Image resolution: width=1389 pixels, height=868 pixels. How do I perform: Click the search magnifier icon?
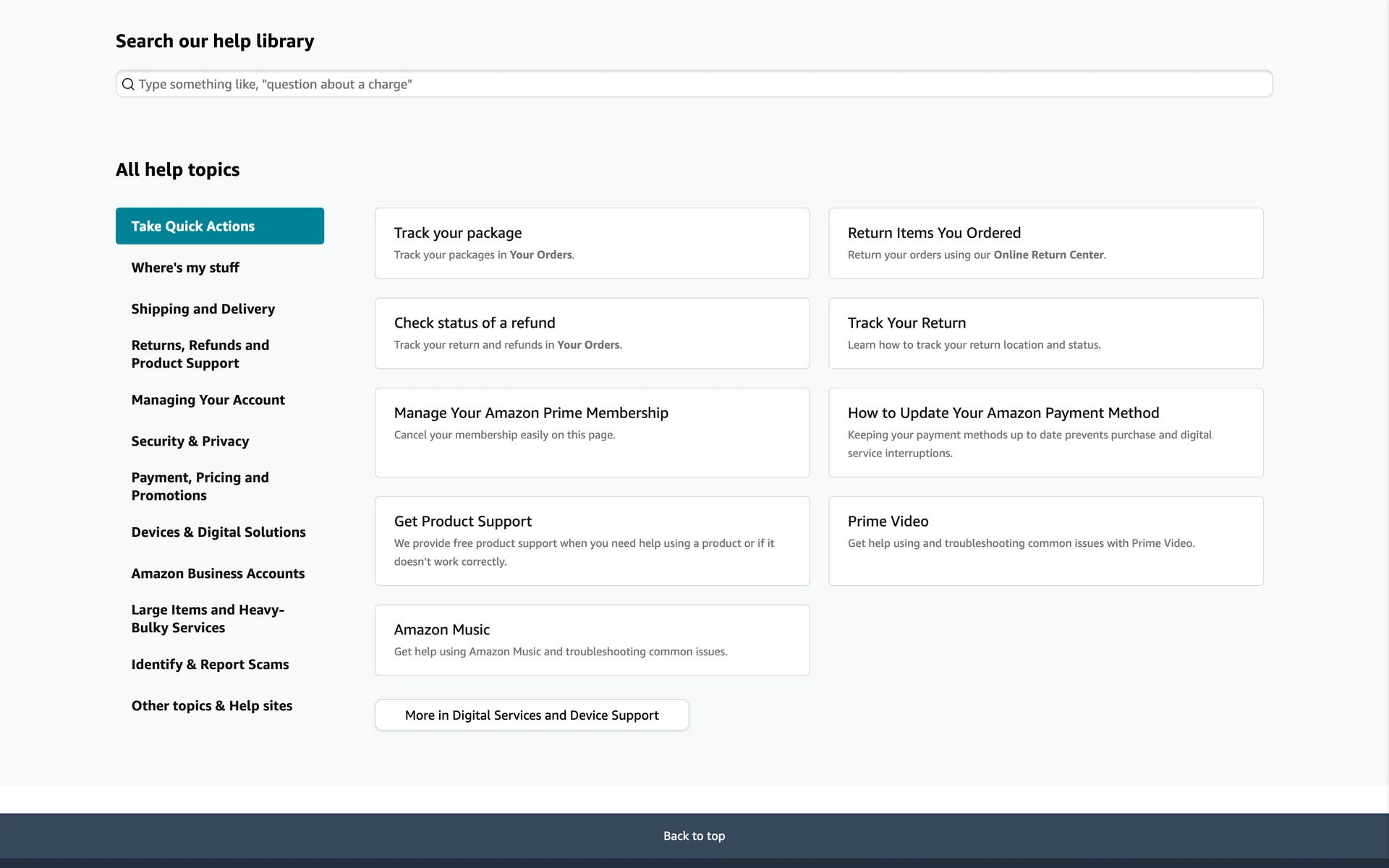coord(128,84)
